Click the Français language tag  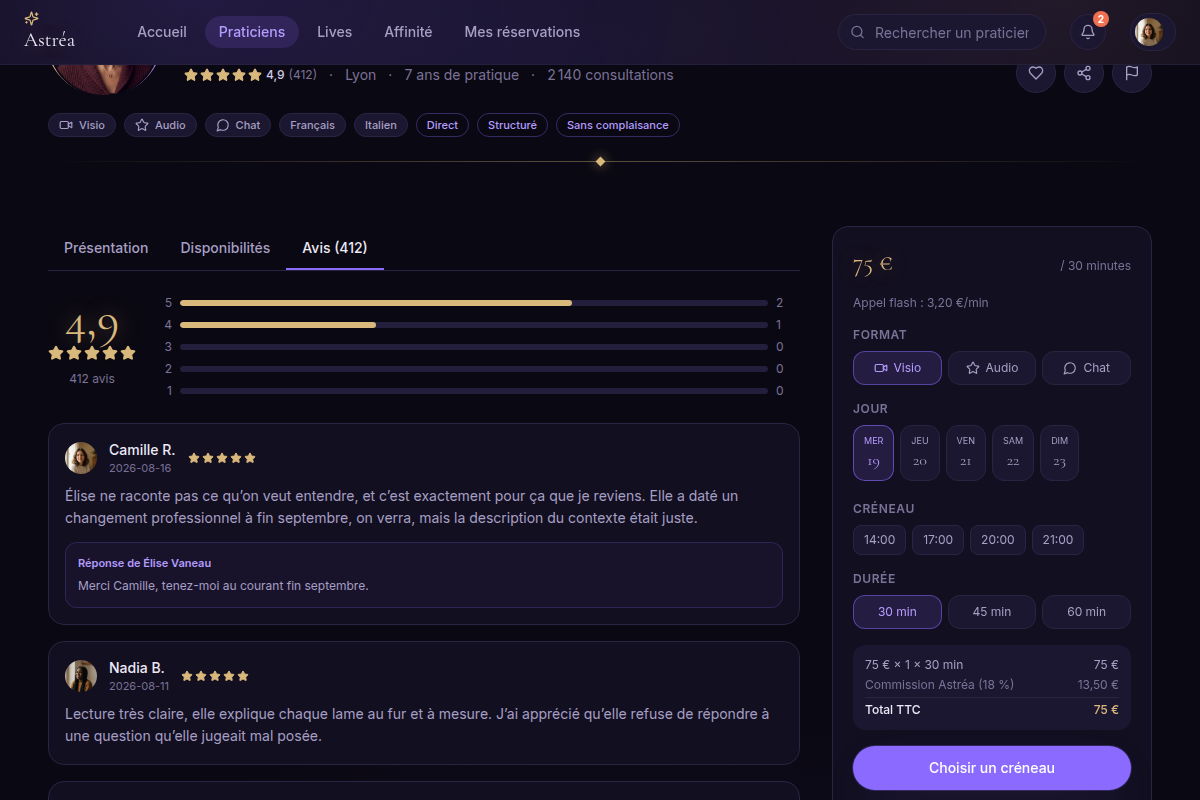tap(313, 125)
